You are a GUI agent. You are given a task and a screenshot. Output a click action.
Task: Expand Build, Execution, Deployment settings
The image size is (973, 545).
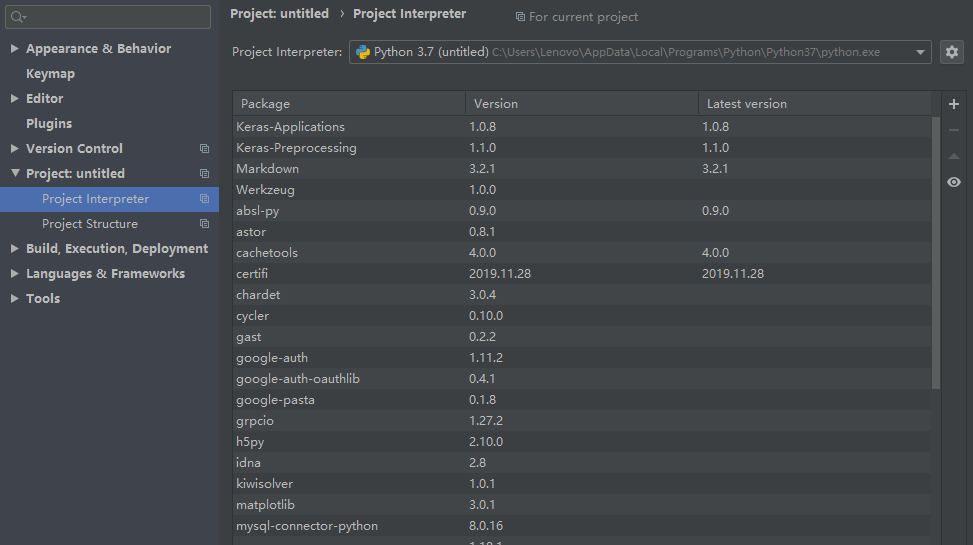14,249
